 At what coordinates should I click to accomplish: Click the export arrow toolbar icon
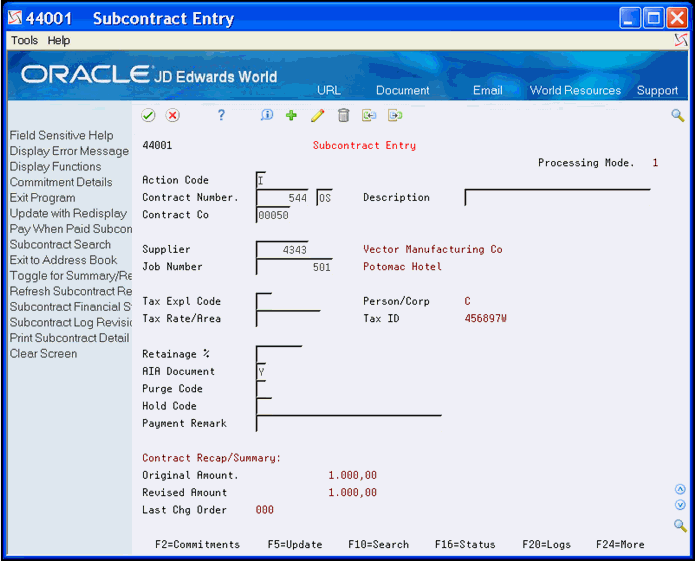click(x=395, y=115)
